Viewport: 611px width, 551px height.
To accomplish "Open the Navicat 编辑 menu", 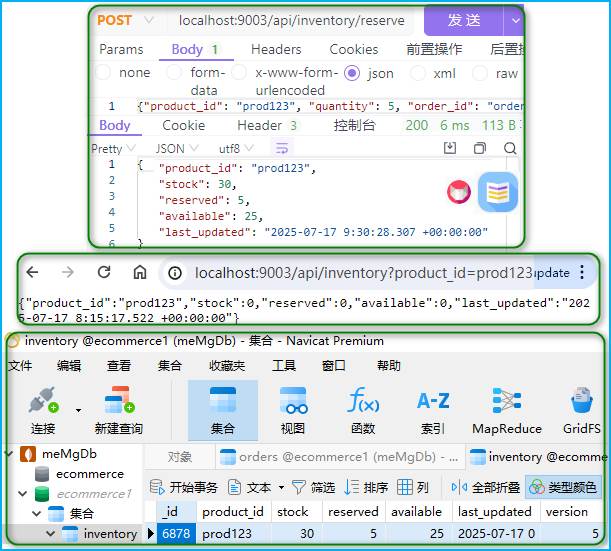I will [x=69, y=366].
